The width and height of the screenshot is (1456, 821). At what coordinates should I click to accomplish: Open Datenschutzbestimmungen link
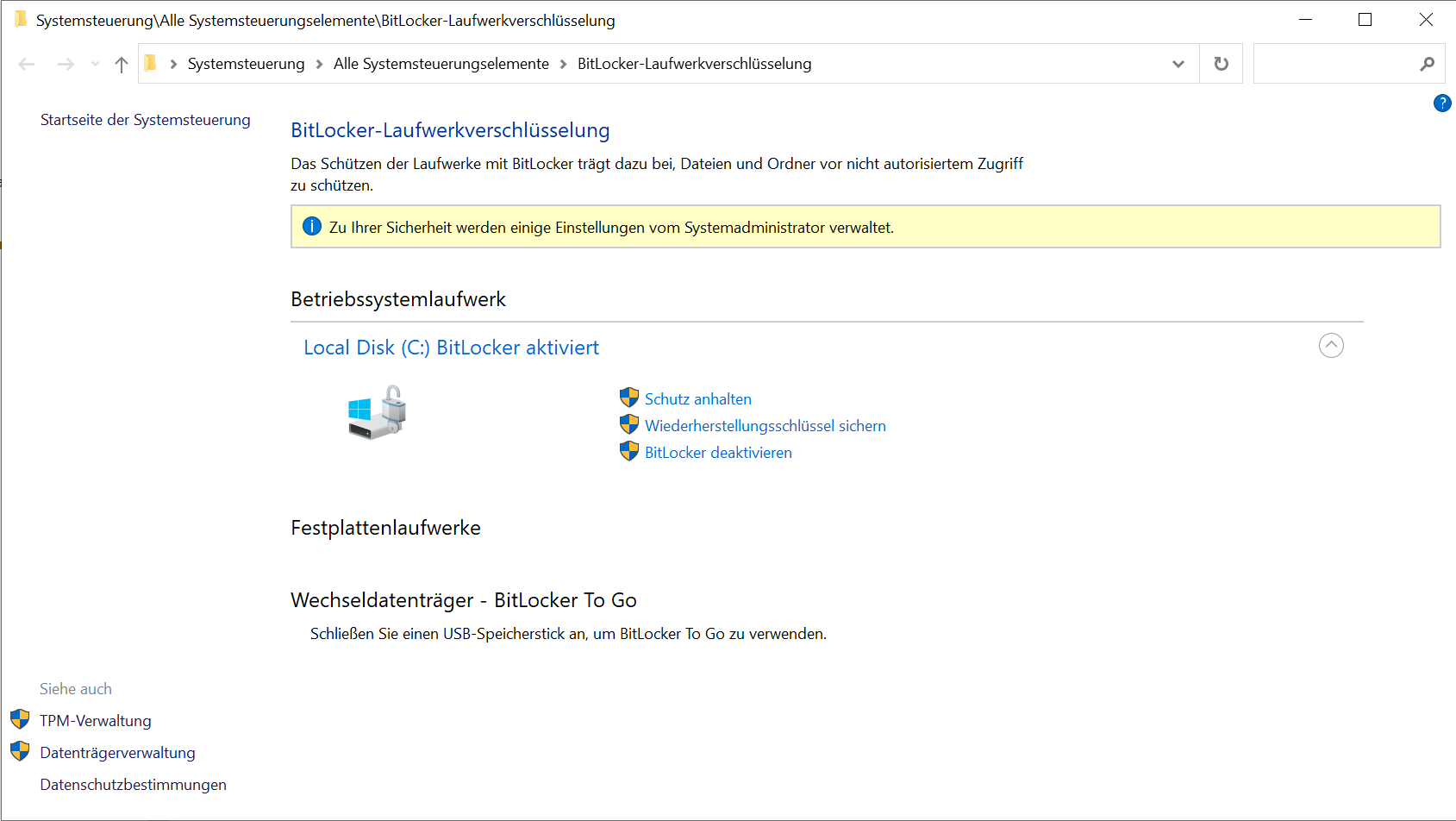pos(134,785)
